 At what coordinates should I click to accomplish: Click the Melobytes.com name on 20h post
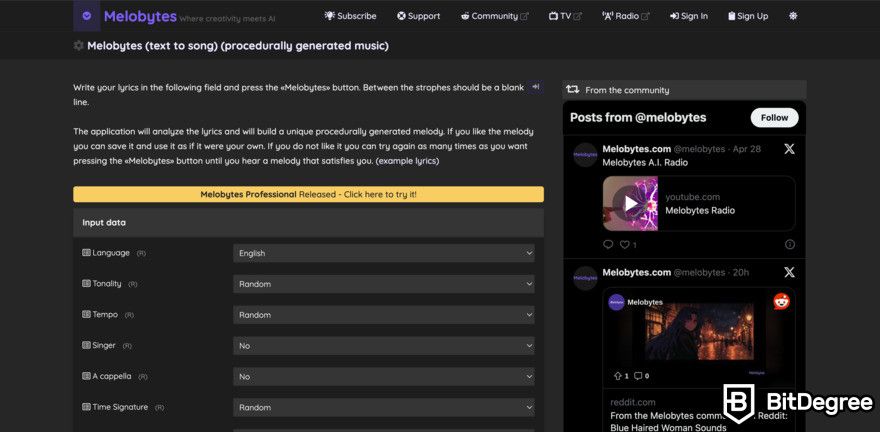coord(636,273)
